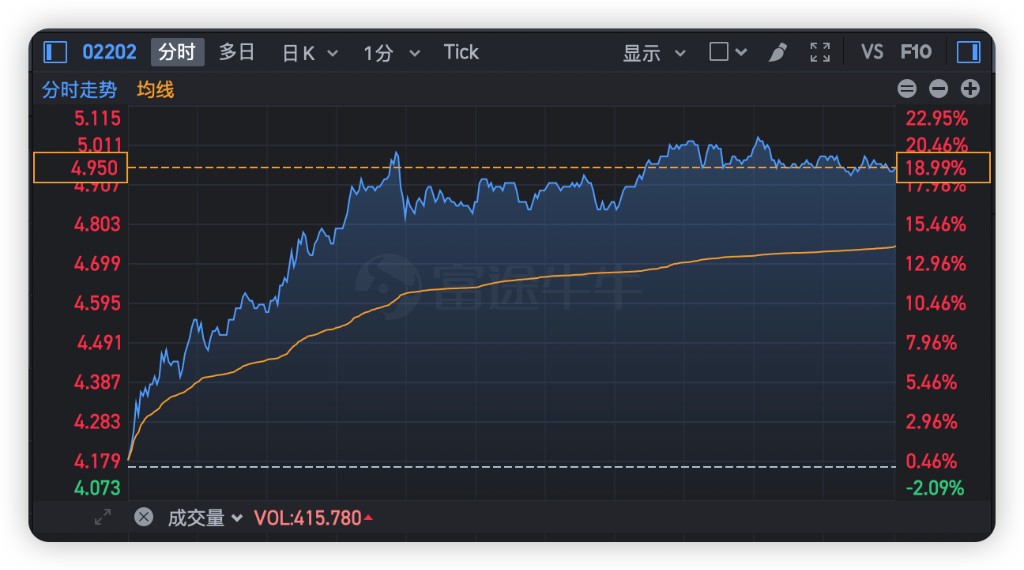Viewport: 1024px width, 570px height.
Task: Click the zoom in plus icon
Action: pos(970,89)
